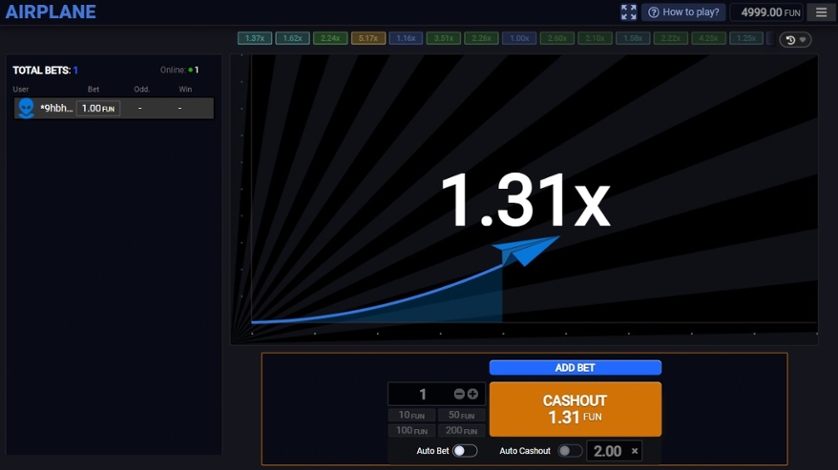Click the paper airplane on graph
The width and height of the screenshot is (838, 470).
click(530, 251)
